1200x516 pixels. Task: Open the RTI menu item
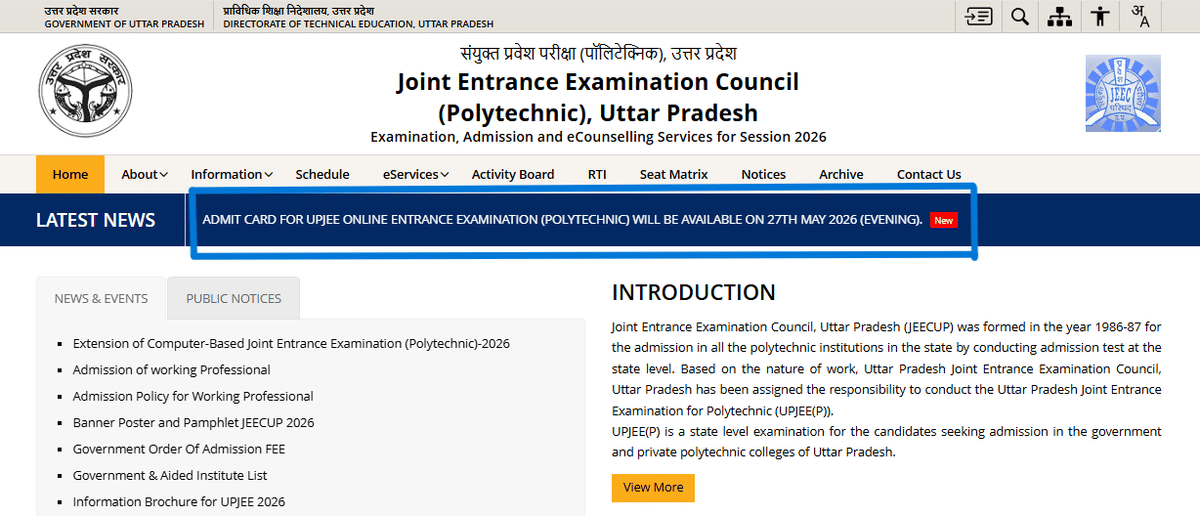click(597, 174)
